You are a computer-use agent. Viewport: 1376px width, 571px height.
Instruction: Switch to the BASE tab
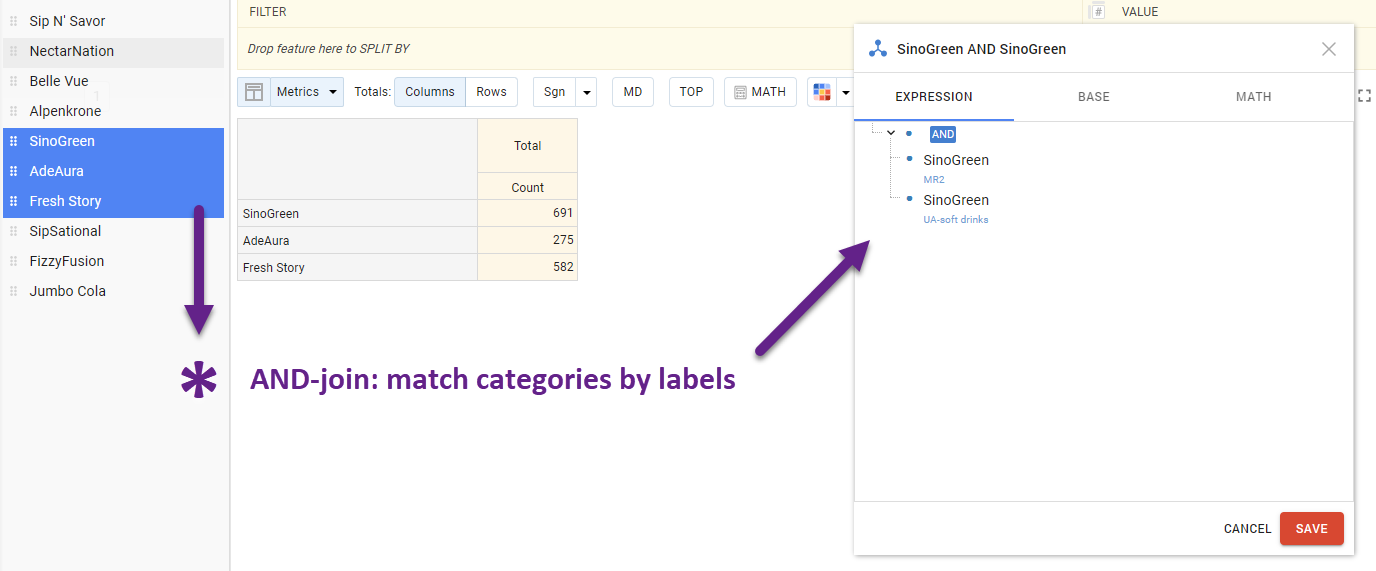1093,97
